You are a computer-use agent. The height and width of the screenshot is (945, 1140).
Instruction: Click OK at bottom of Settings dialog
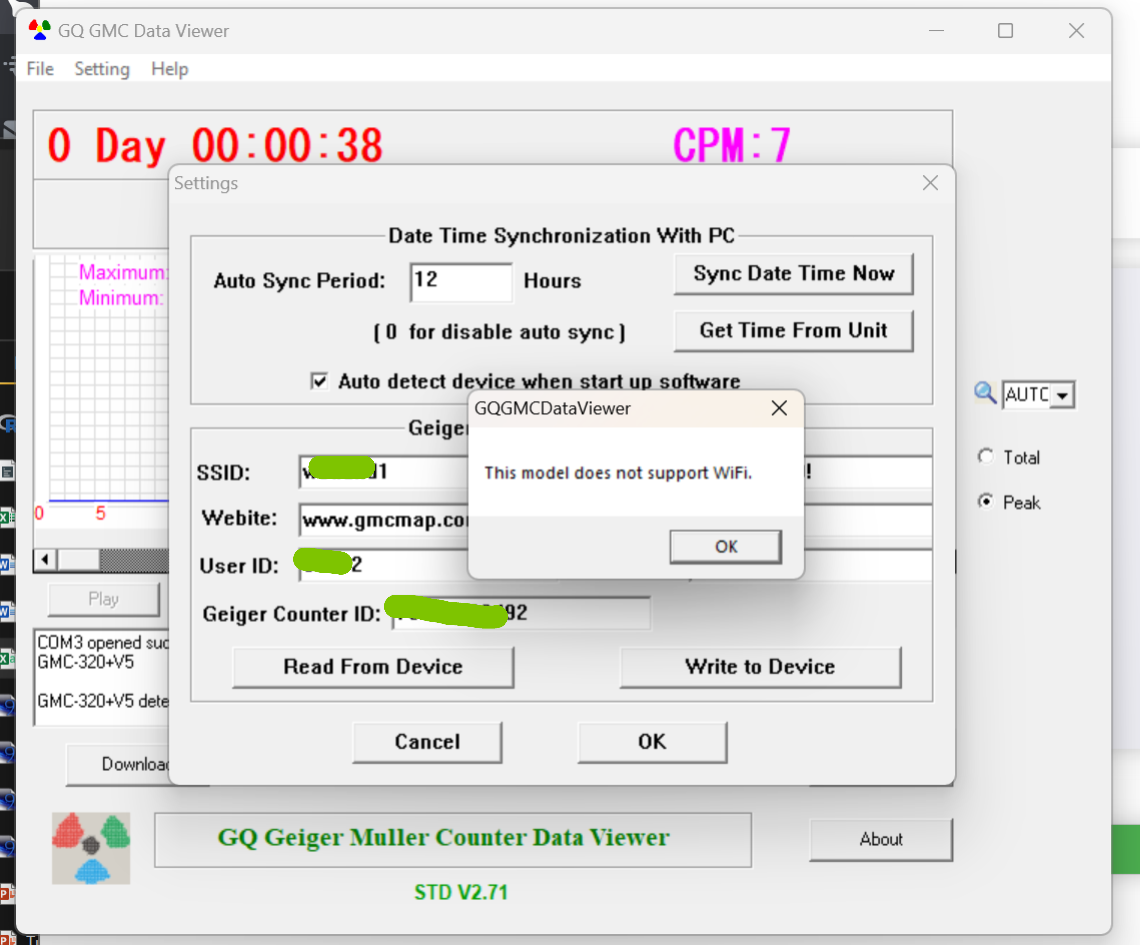pos(652,742)
